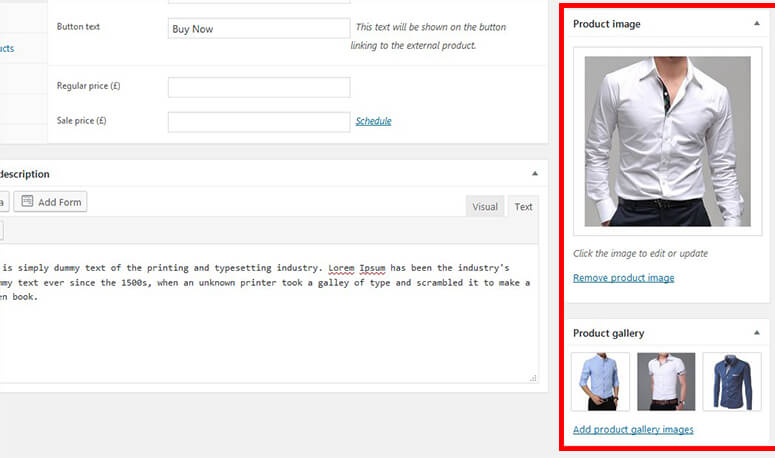Click the 'Regular price (£)' label
Viewport: 775px width, 458px height.
88,85
